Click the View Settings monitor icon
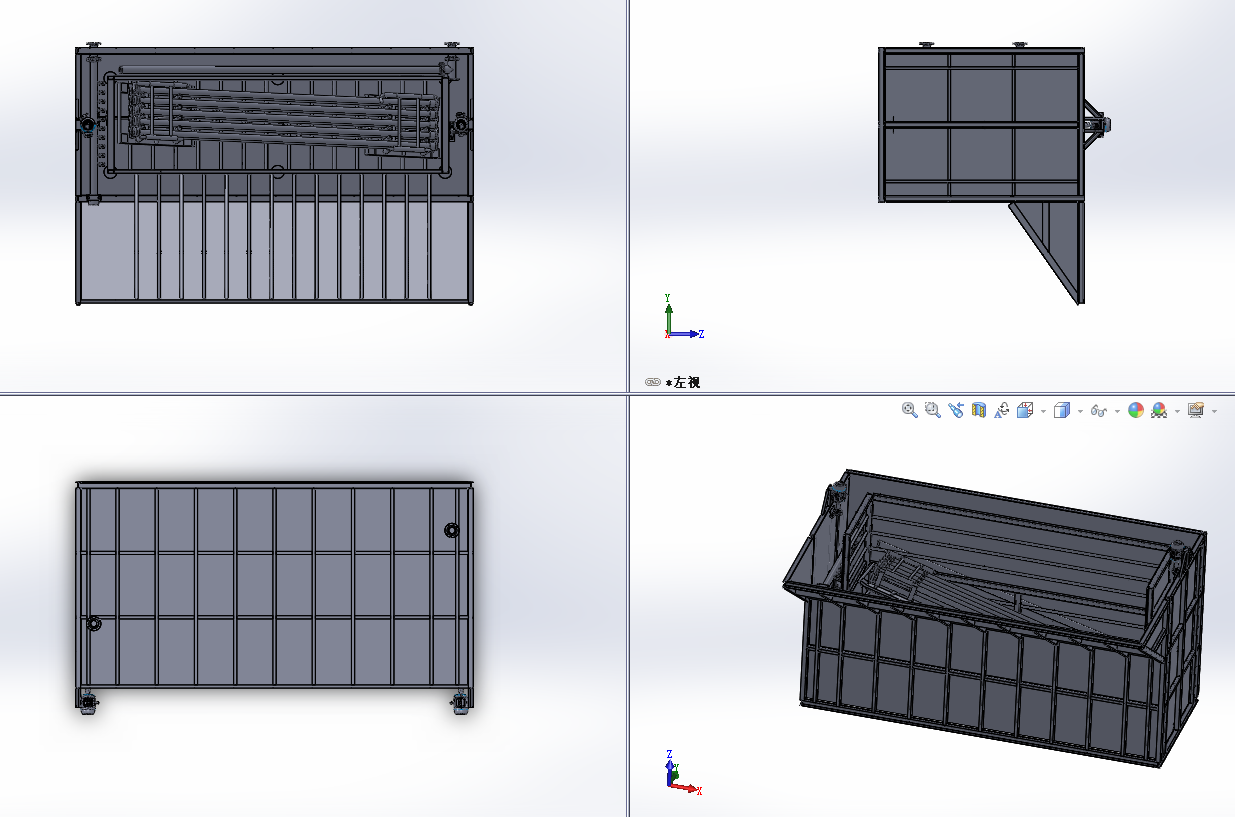Viewport: 1235px width, 817px height. [x=1195, y=410]
